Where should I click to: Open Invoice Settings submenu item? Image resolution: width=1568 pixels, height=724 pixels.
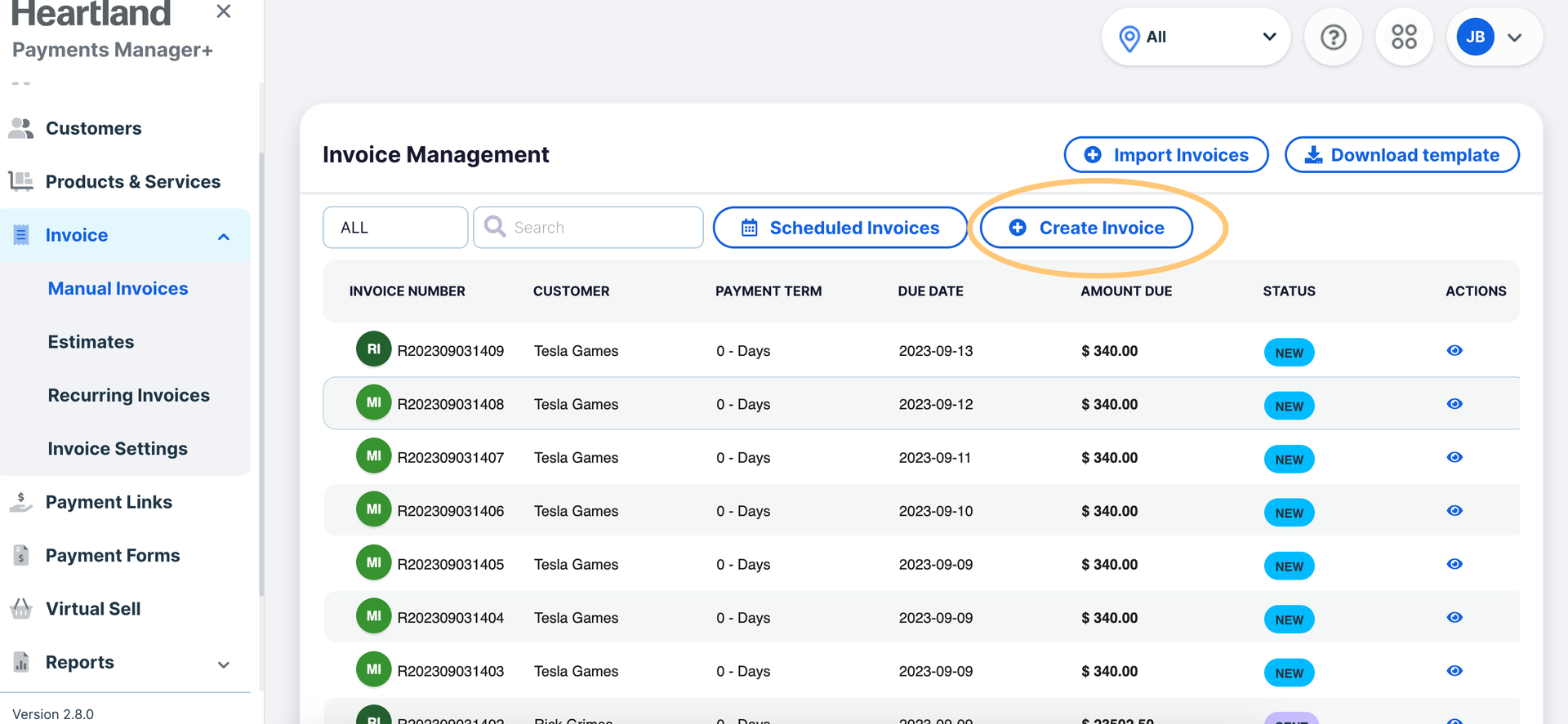click(118, 449)
